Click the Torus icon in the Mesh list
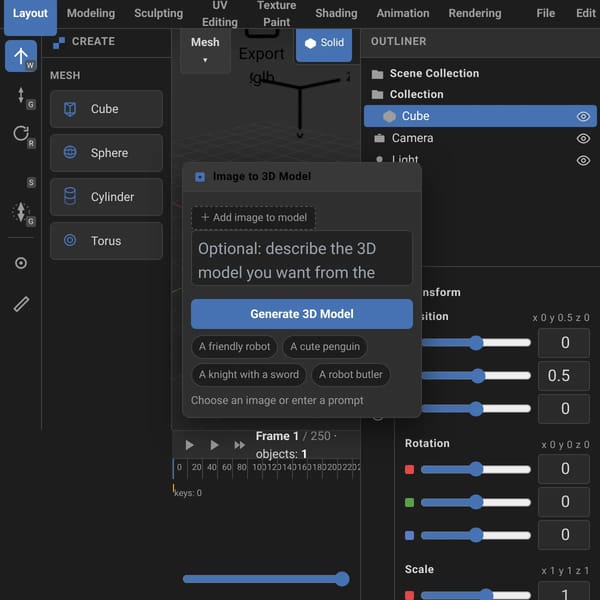The width and height of the screenshot is (600, 600). coord(70,240)
